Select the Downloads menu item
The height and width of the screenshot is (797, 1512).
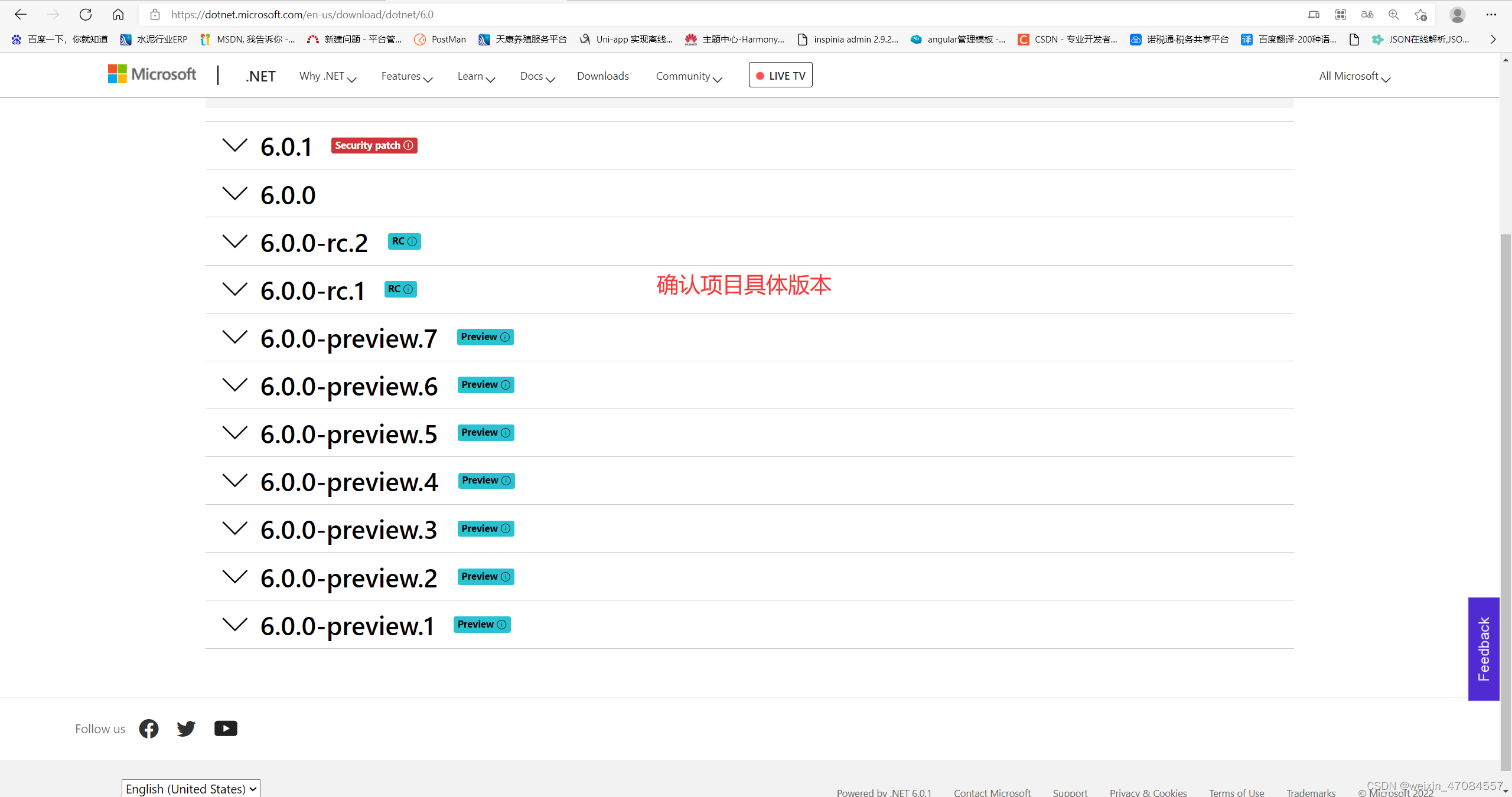[602, 76]
